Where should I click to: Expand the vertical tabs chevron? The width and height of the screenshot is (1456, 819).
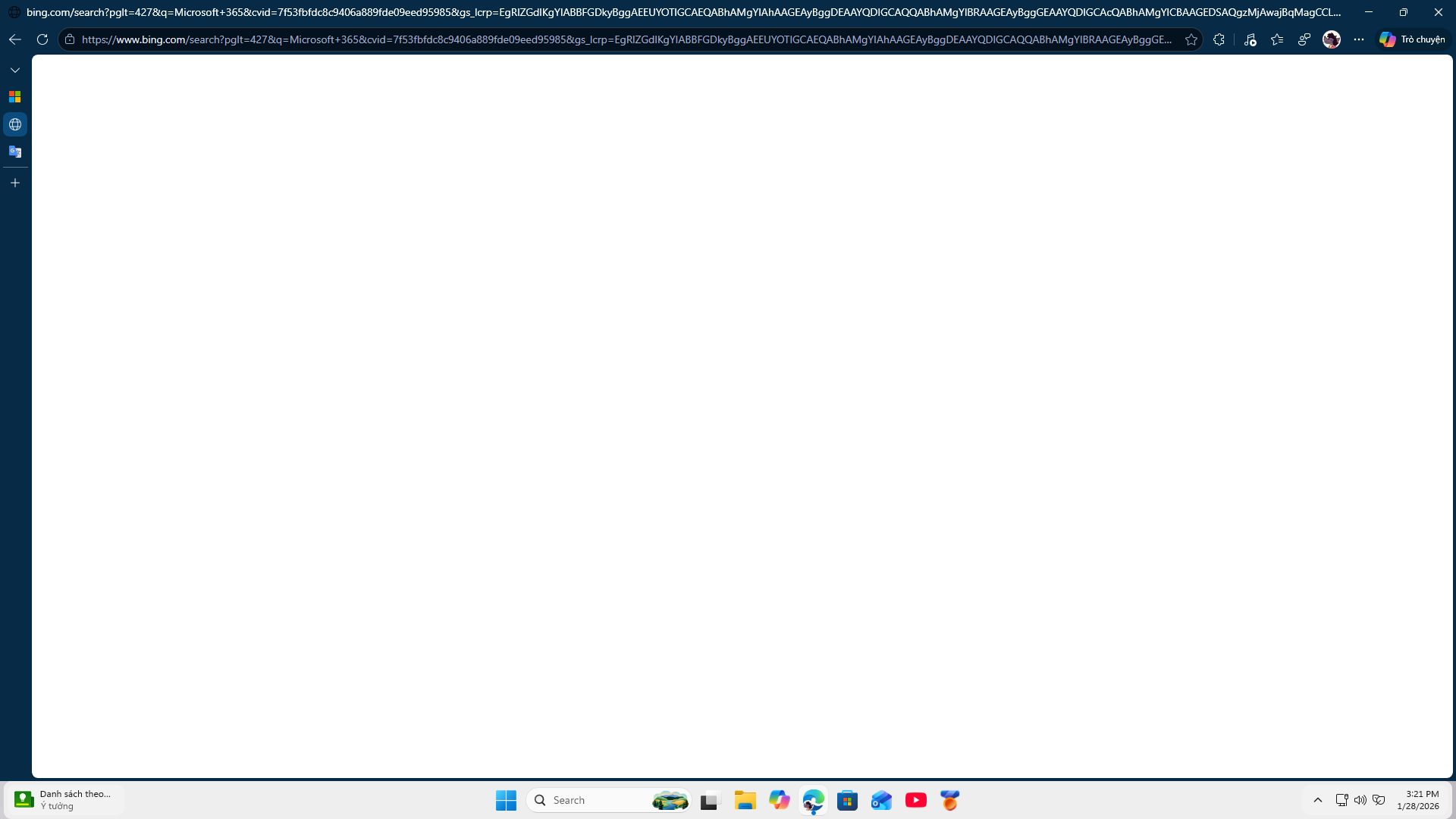pos(15,70)
